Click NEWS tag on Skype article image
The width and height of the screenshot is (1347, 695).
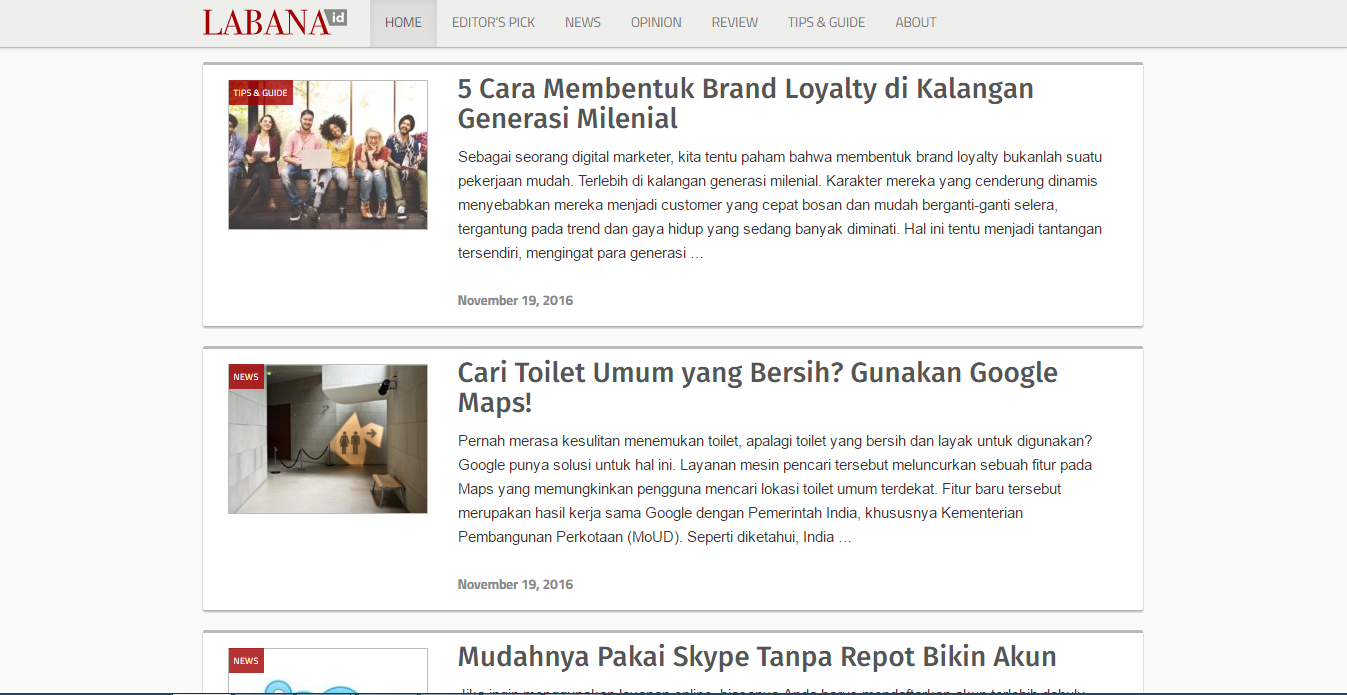pos(246,661)
